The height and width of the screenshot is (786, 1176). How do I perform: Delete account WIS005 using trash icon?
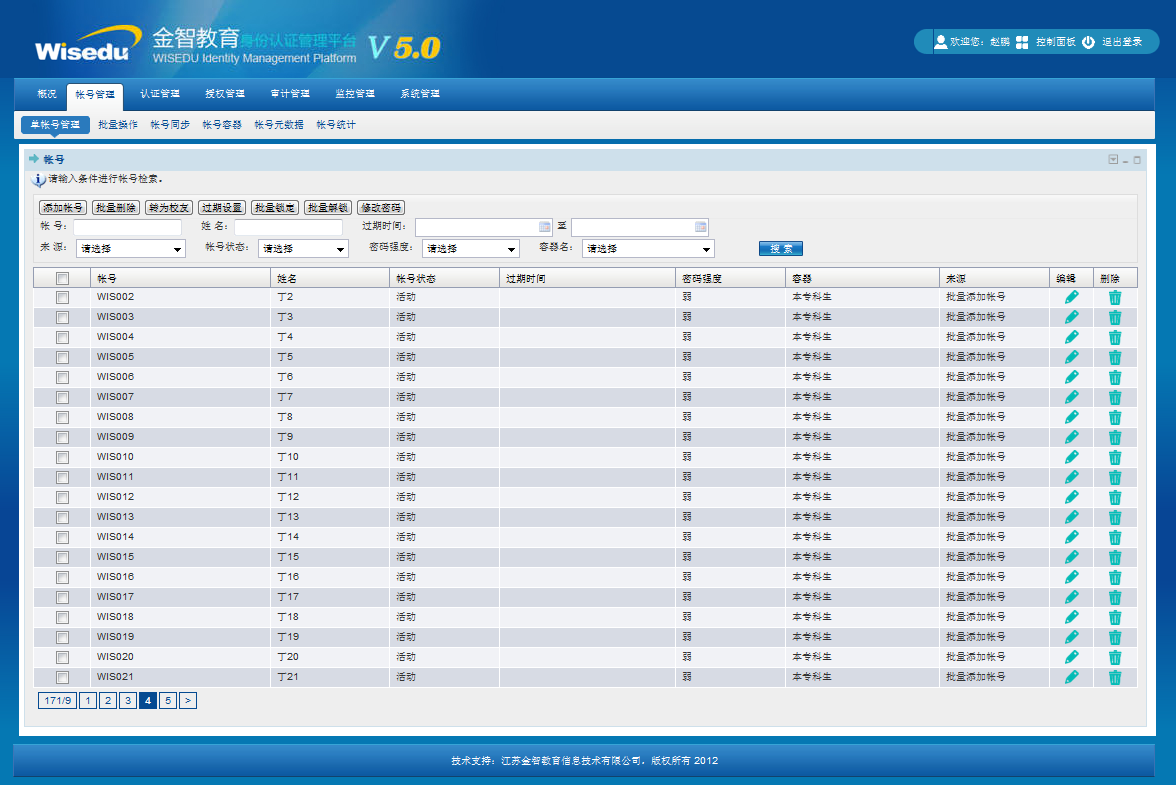pyautogui.click(x=1115, y=357)
